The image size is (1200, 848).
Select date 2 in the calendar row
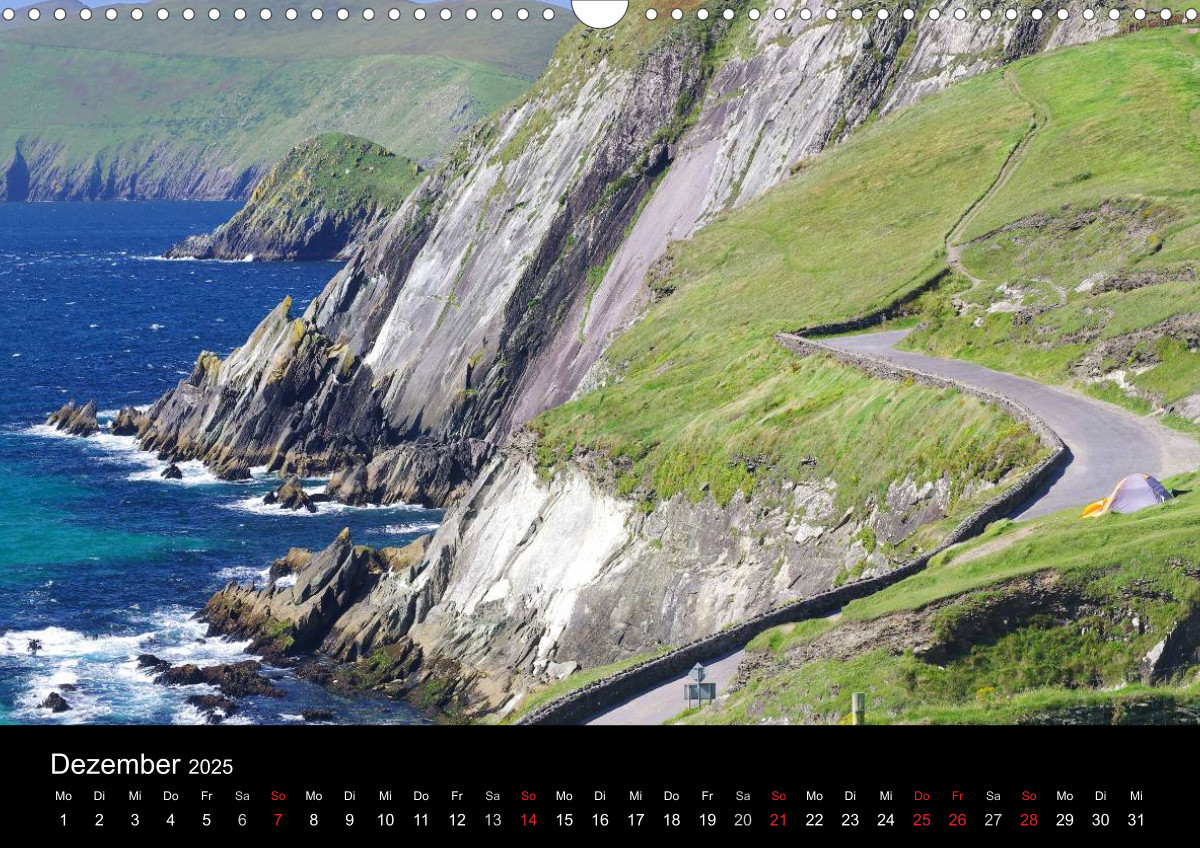coord(99,820)
